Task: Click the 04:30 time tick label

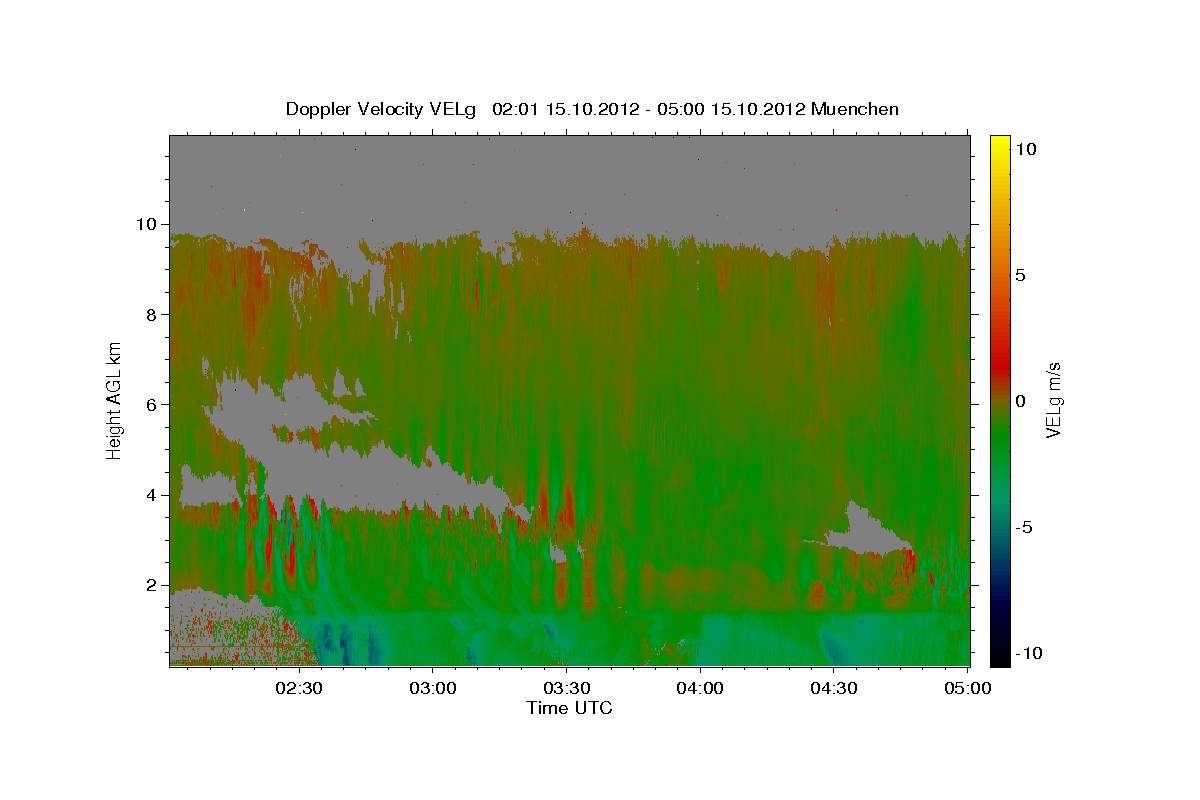Action: (x=833, y=688)
